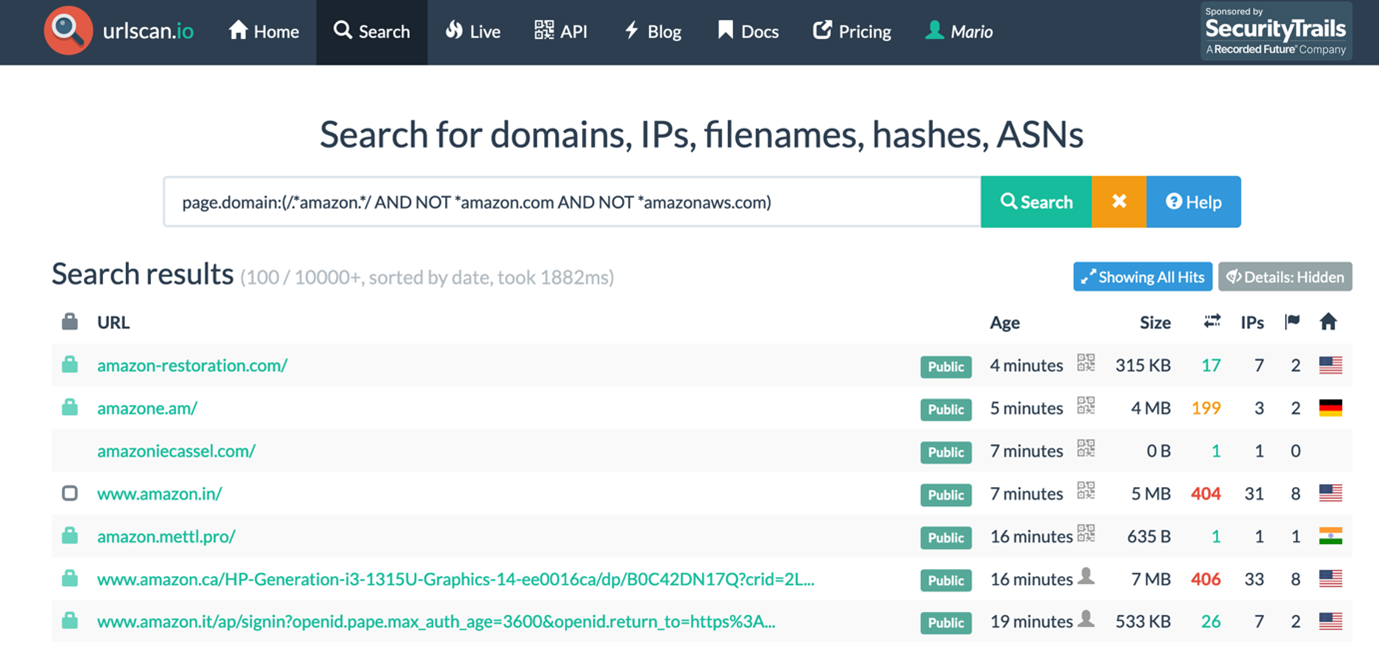Image resolution: width=1379 pixels, height=646 pixels.
Task: Click the green lock icon for amazone.am
Action: pyautogui.click(x=69, y=408)
